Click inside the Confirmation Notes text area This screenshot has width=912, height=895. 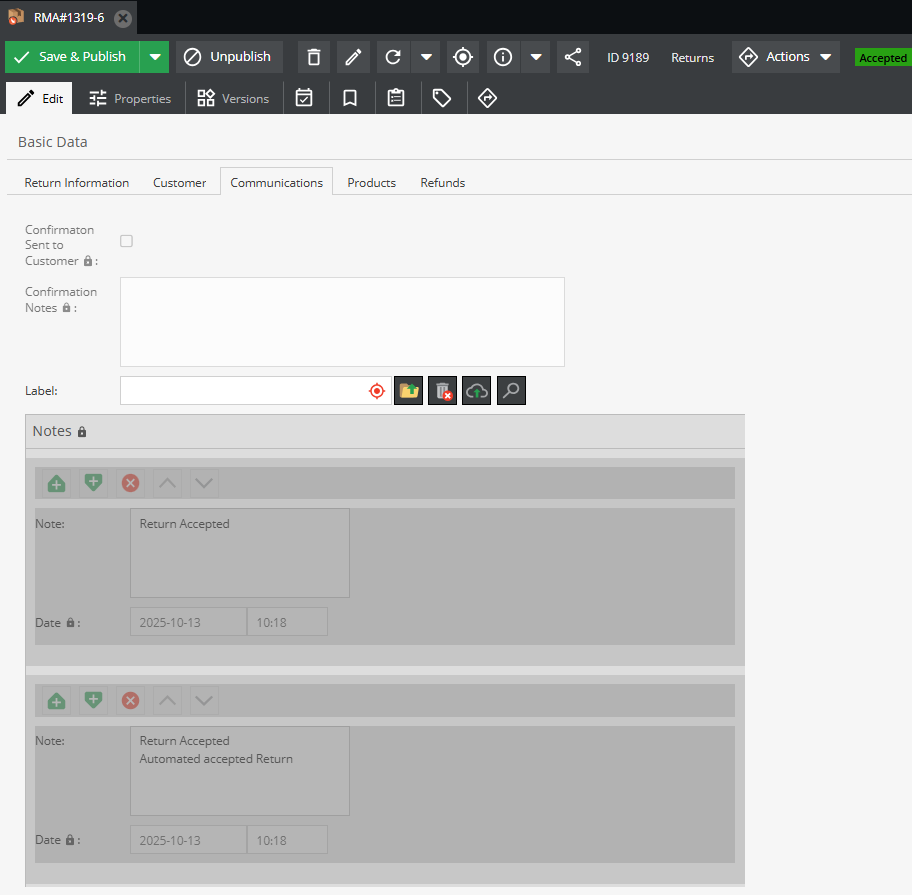(x=342, y=322)
